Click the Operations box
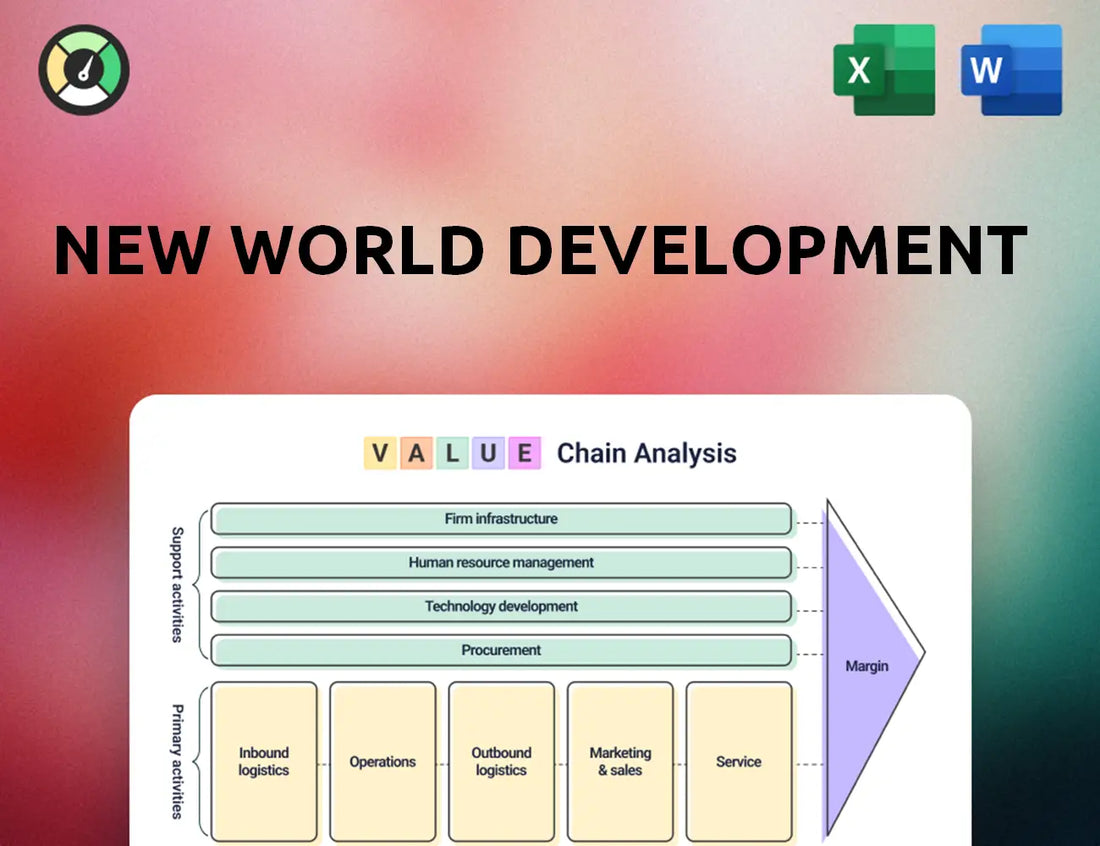 point(383,761)
